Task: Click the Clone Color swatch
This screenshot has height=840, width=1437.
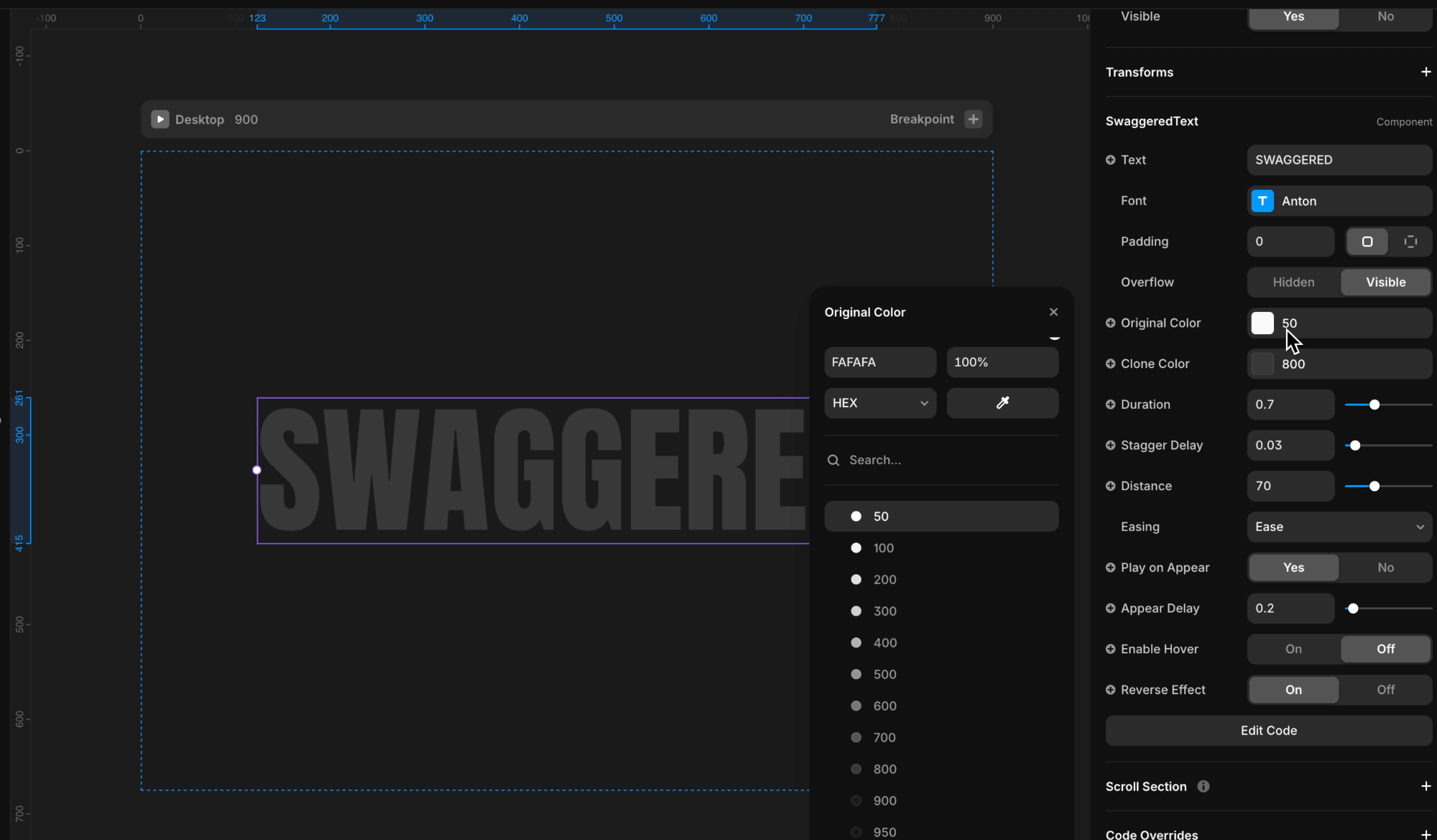Action: (x=1262, y=364)
